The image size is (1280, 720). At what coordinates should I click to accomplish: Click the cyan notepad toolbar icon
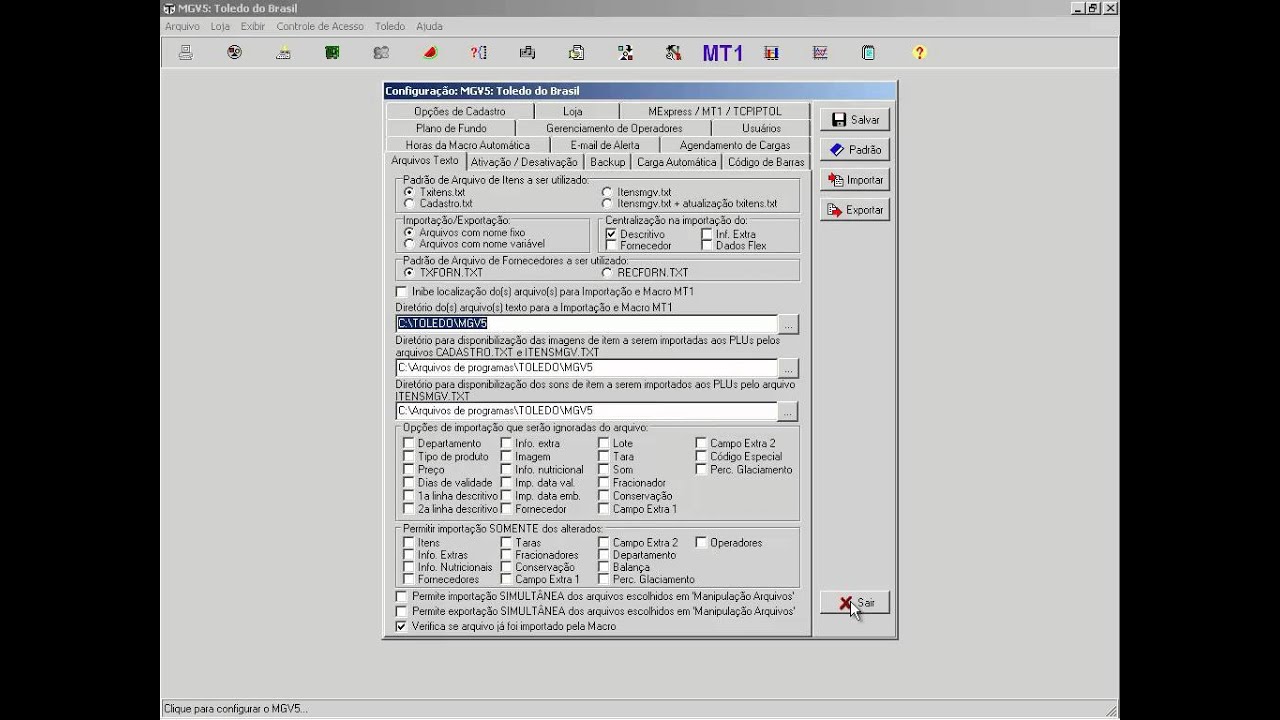pyautogui.click(x=869, y=53)
